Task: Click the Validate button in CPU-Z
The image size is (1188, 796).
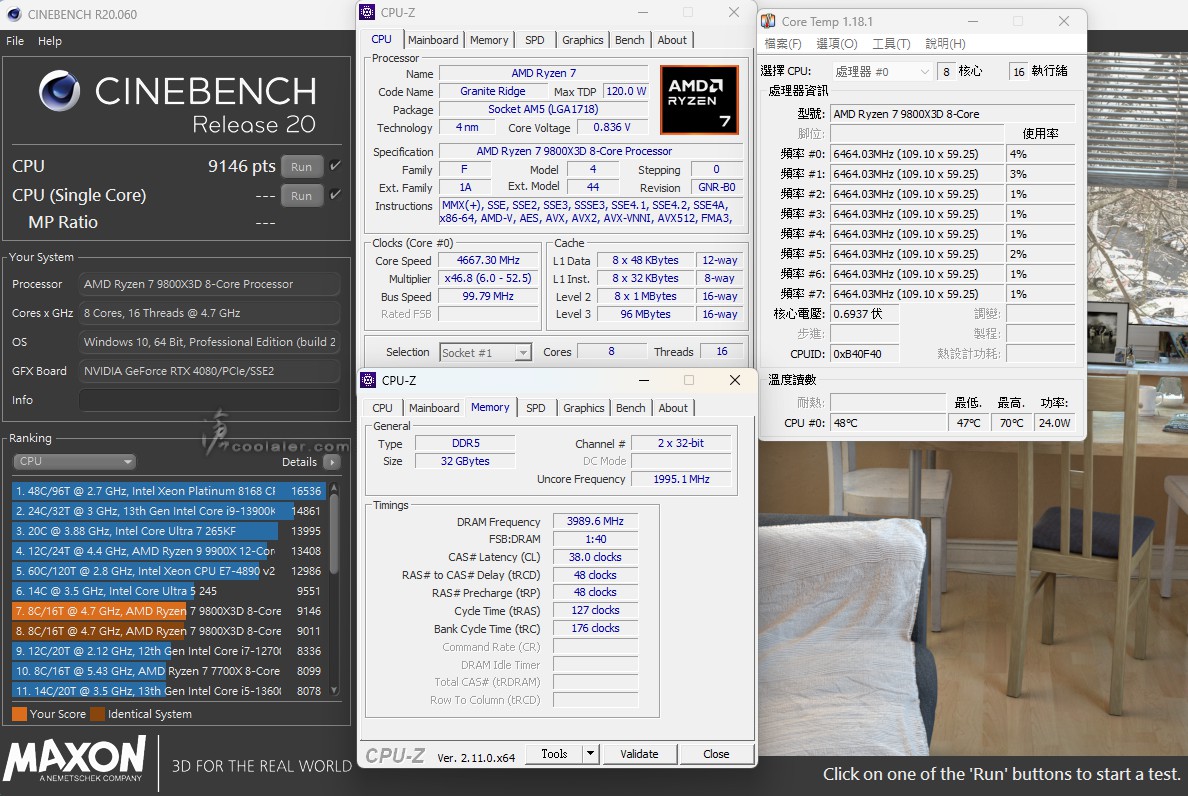Action: coord(639,754)
